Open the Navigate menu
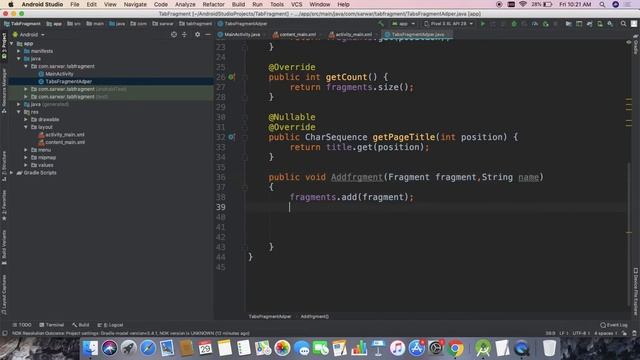 point(135,4)
